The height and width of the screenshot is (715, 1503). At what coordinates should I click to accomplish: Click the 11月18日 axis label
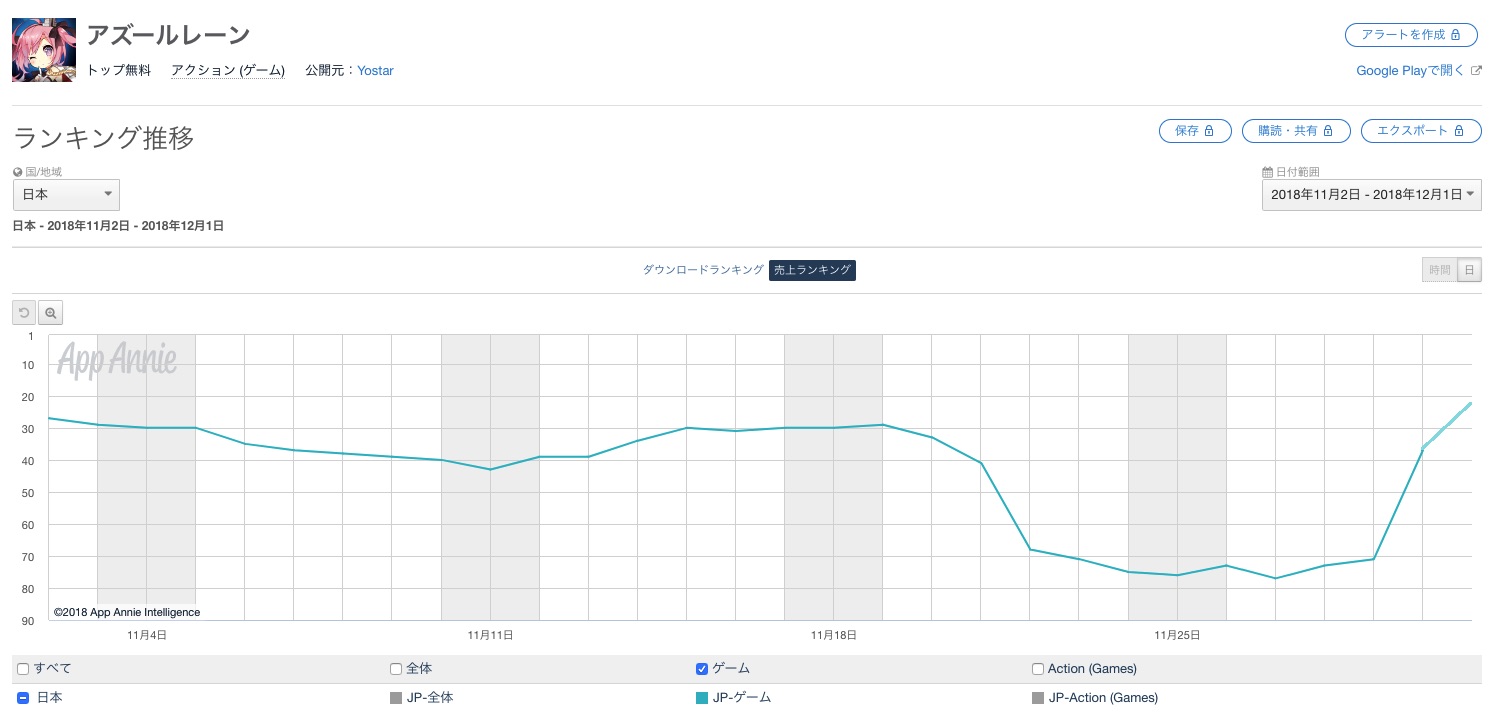pos(834,635)
